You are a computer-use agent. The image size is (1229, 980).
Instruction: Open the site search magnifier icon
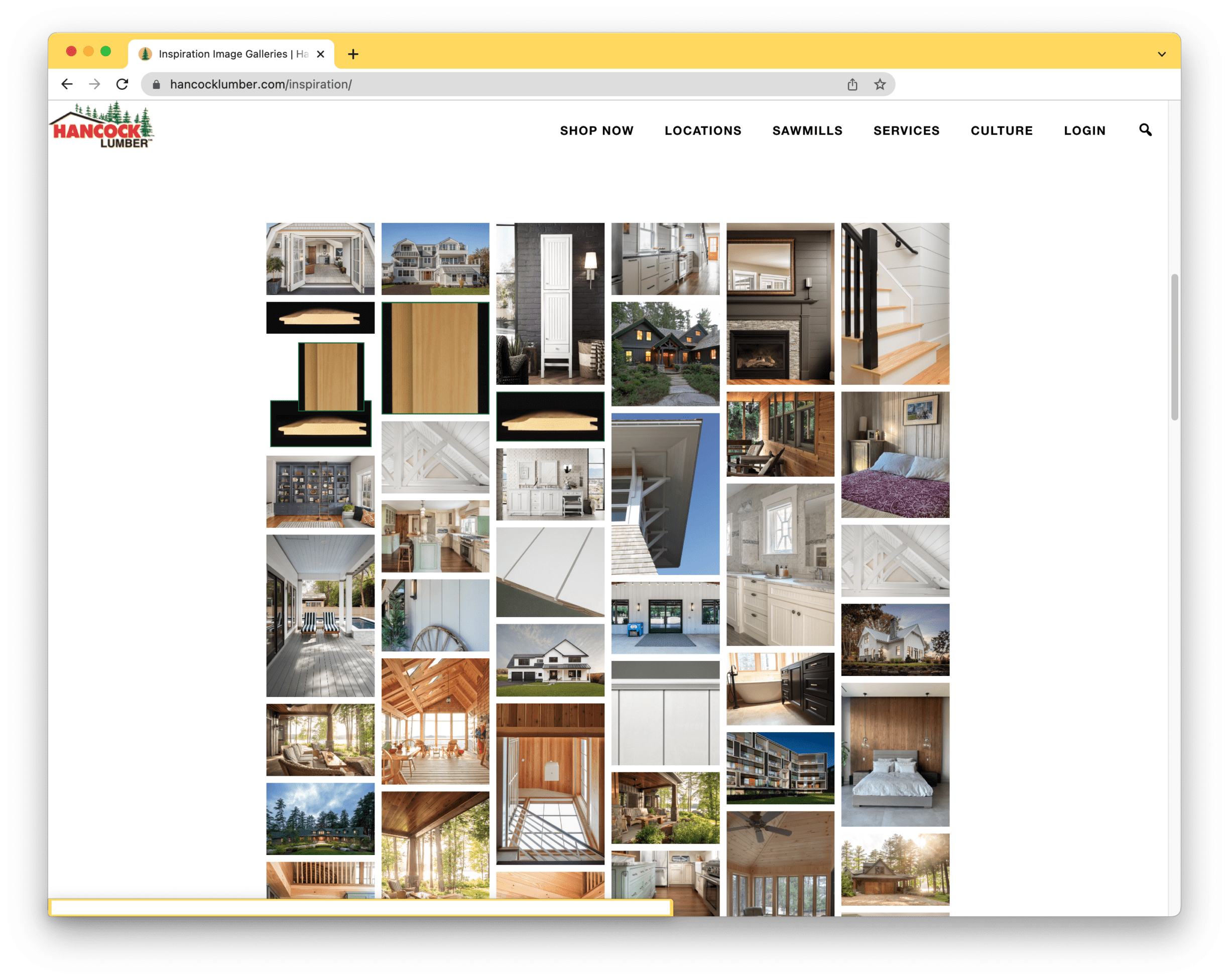(1145, 130)
